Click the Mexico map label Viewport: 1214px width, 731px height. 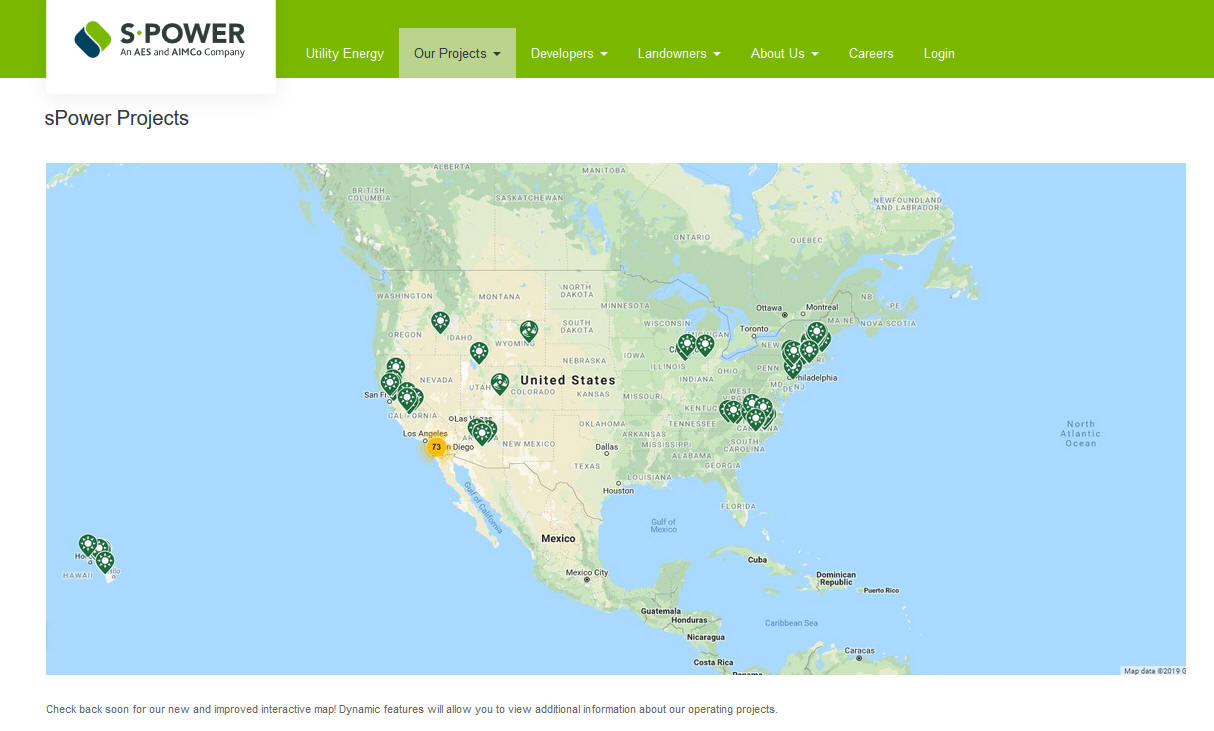[558, 538]
